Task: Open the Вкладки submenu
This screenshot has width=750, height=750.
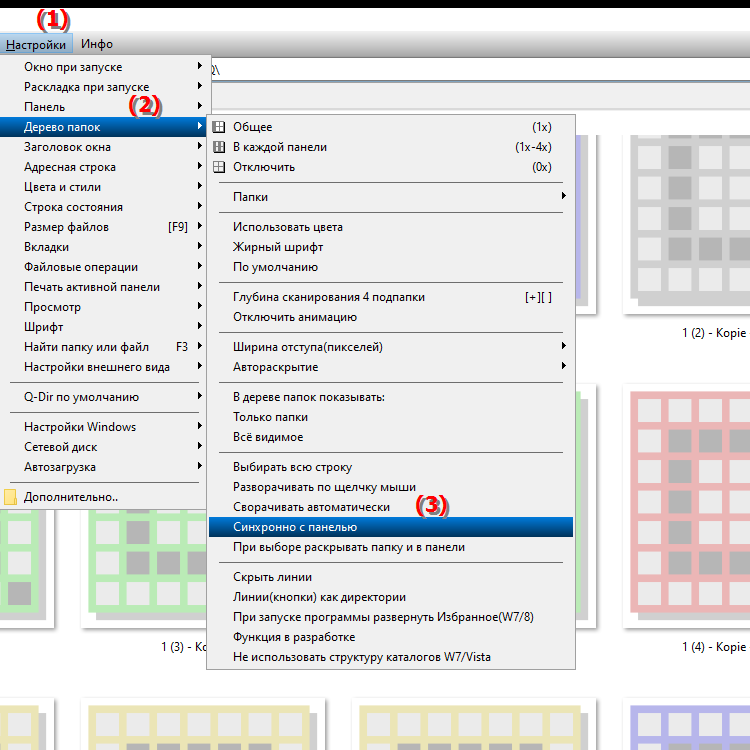Action: (103, 247)
